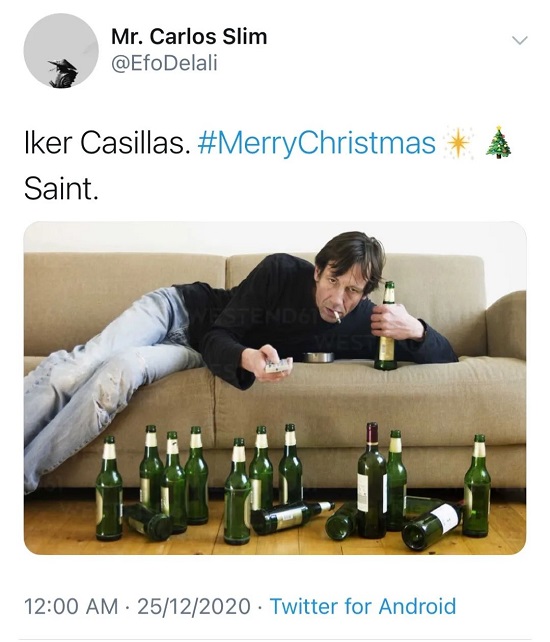This screenshot has height=642, width=550.
Task: Expand the tweet options chevron
Action: point(520,40)
